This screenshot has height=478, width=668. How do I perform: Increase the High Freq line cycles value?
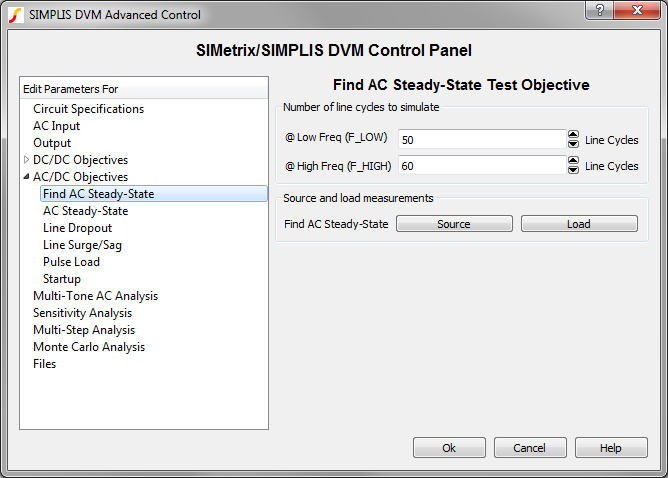pyautogui.click(x=573, y=161)
